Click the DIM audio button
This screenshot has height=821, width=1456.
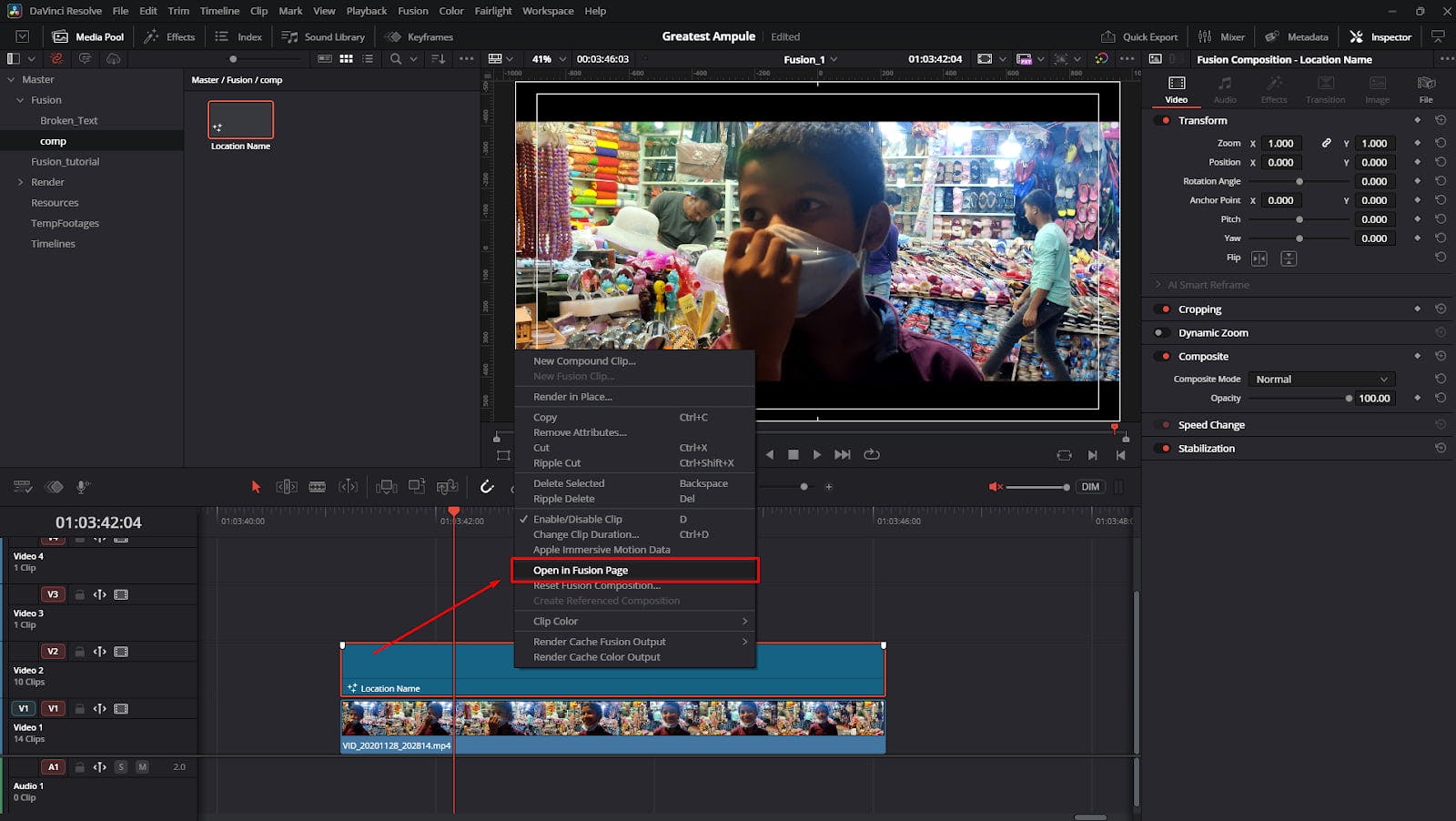tap(1090, 487)
